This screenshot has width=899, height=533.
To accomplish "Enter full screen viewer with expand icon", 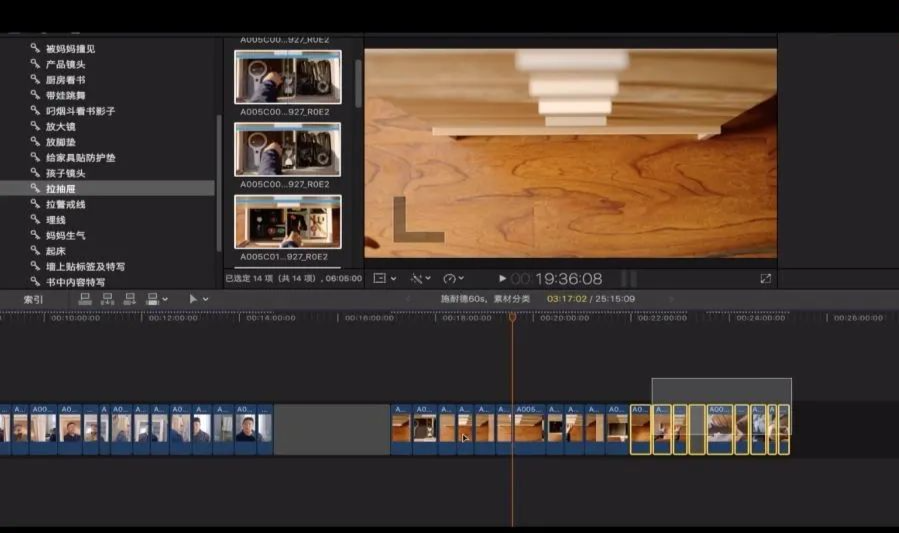I will (765, 278).
